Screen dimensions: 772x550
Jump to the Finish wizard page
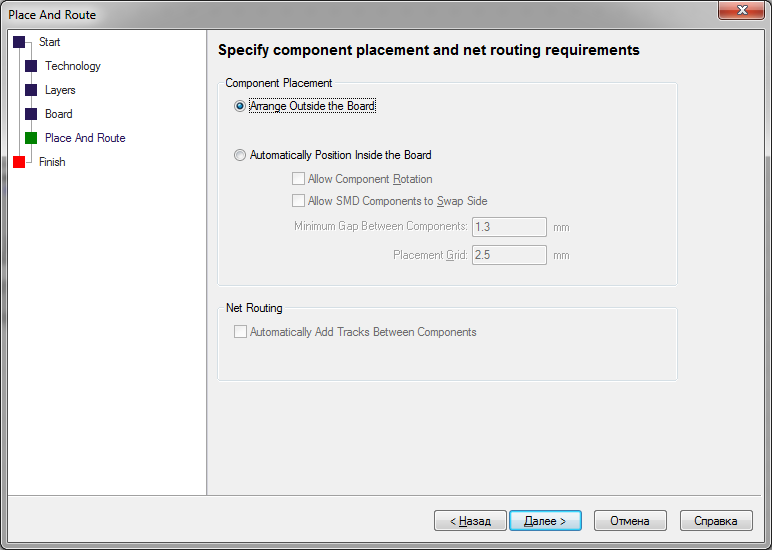[x=52, y=162]
